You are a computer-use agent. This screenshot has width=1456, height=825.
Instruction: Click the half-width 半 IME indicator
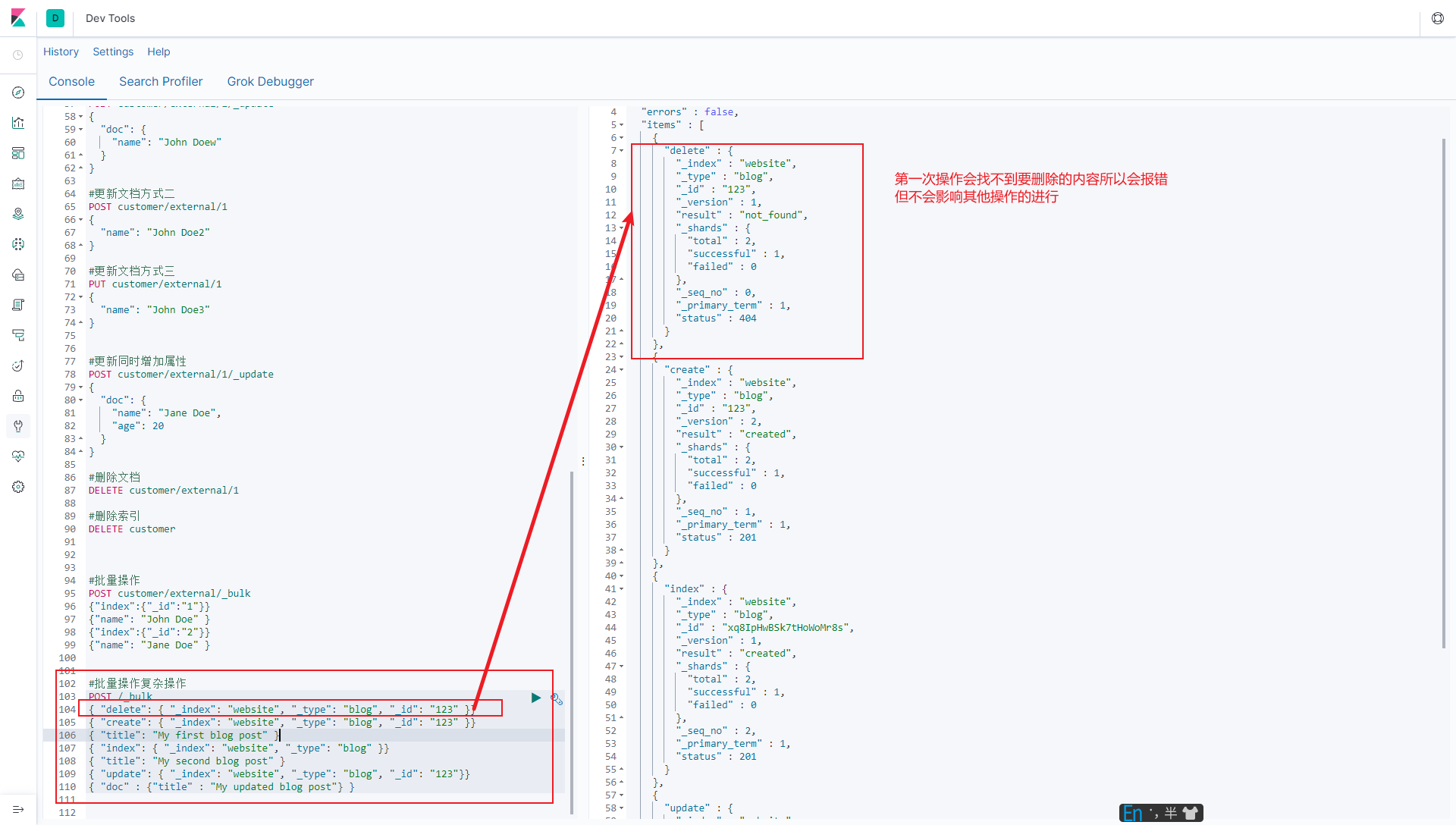(x=1171, y=813)
